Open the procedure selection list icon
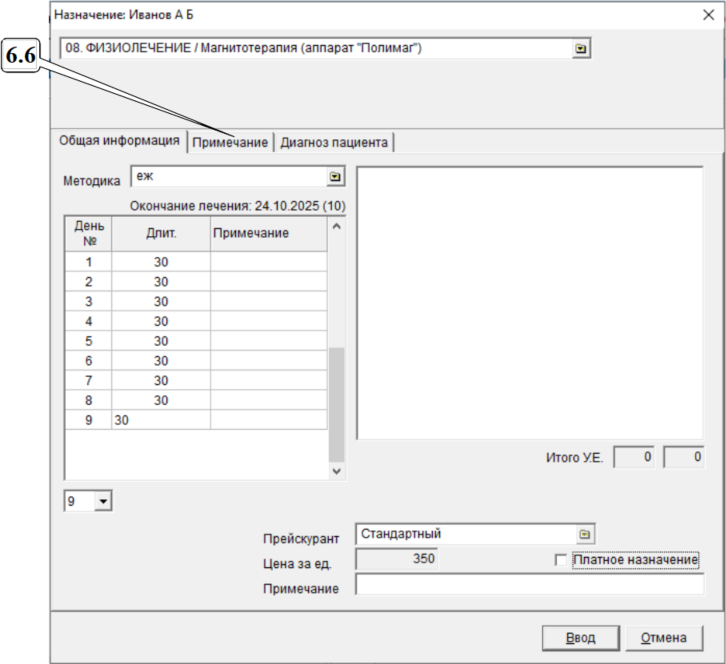726x664 pixels. pyautogui.click(x=580, y=48)
